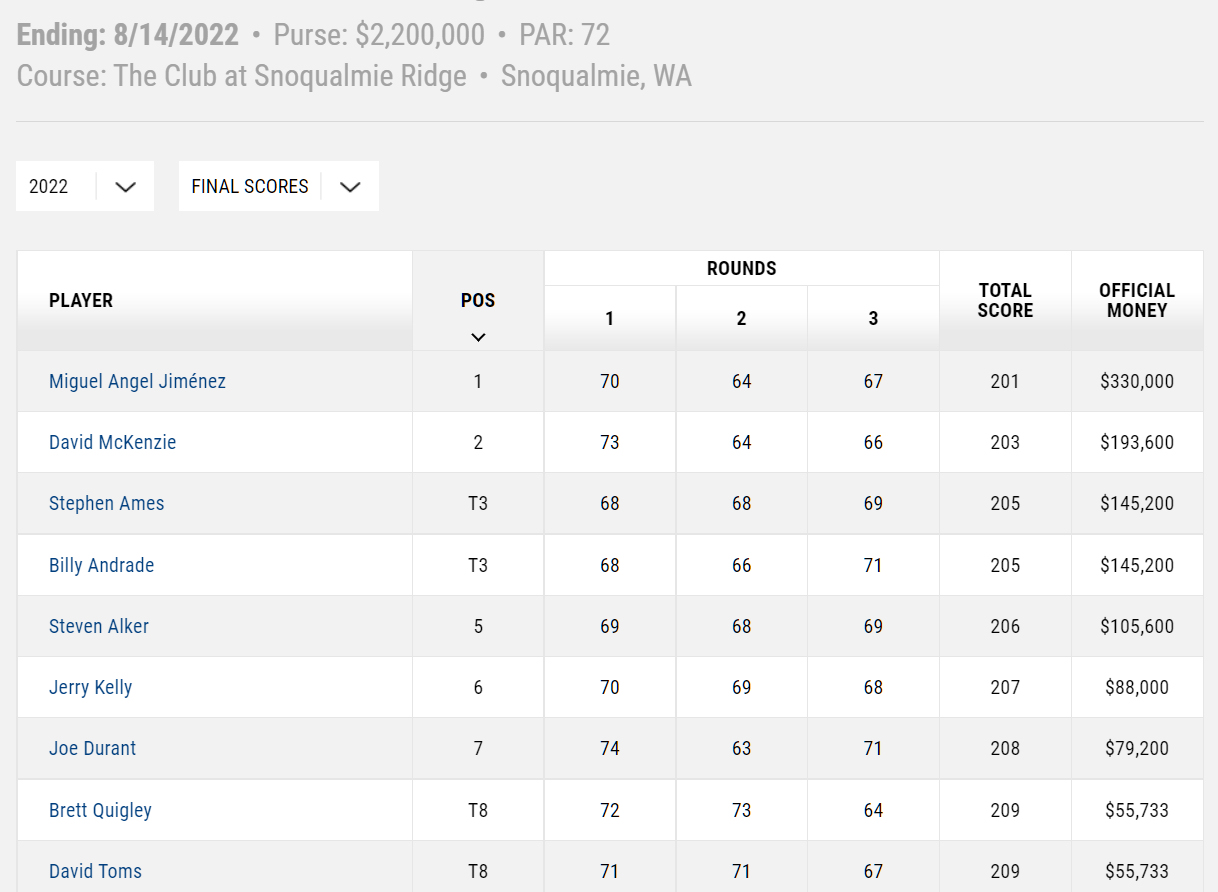
Task: Open David McKenzie player profile
Action: click(112, 442)
